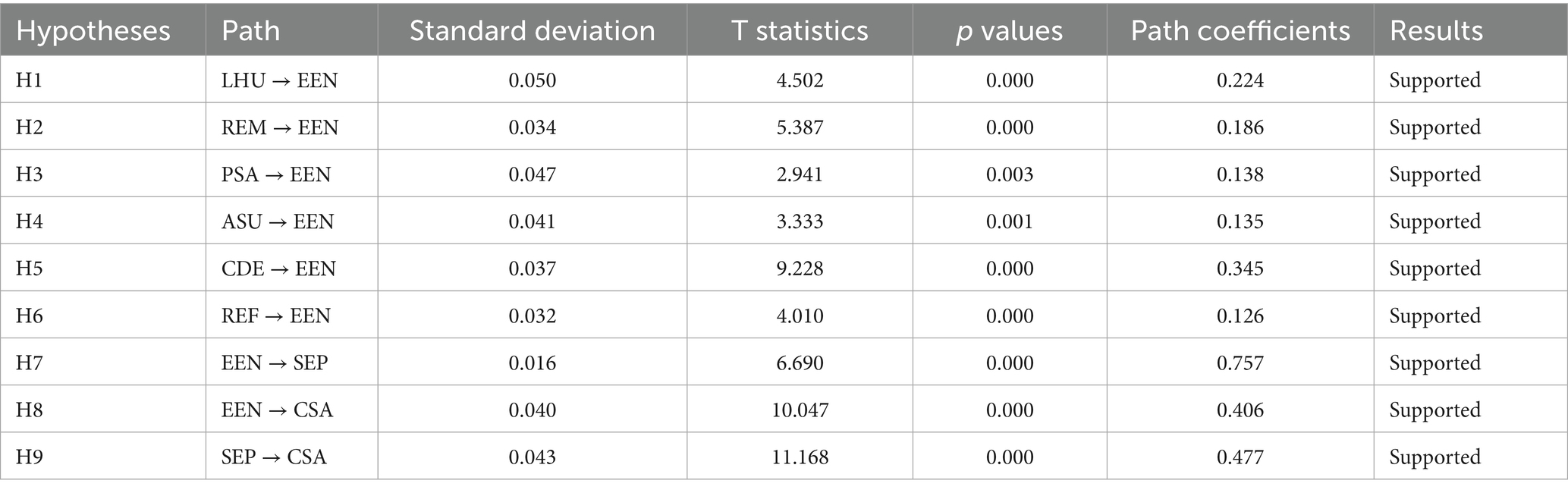Viewport: 1568px width, 493px height.
Task: Select the p values column header
Action: click(x=1010, y=31)
